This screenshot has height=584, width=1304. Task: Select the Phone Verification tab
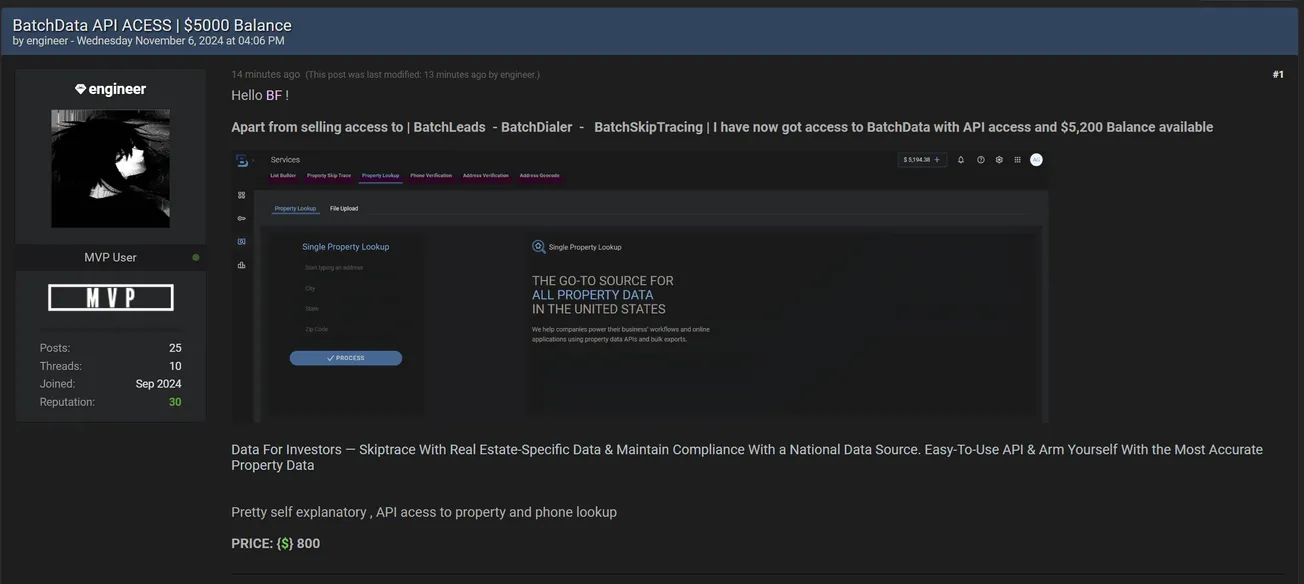[x=431, y=176]
